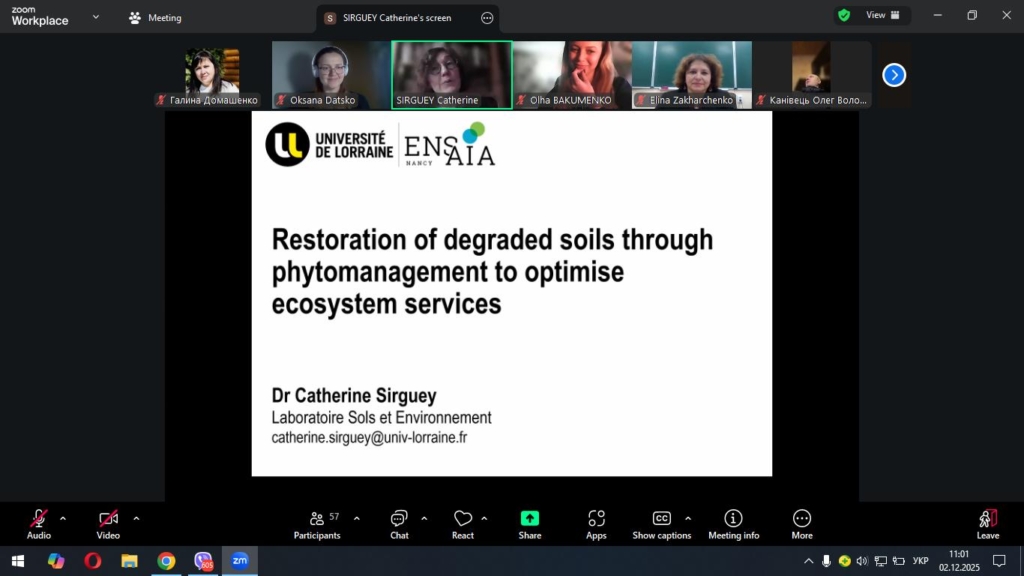Open screen share options ellipsis

pyautogui.click(x=487, y=18)
